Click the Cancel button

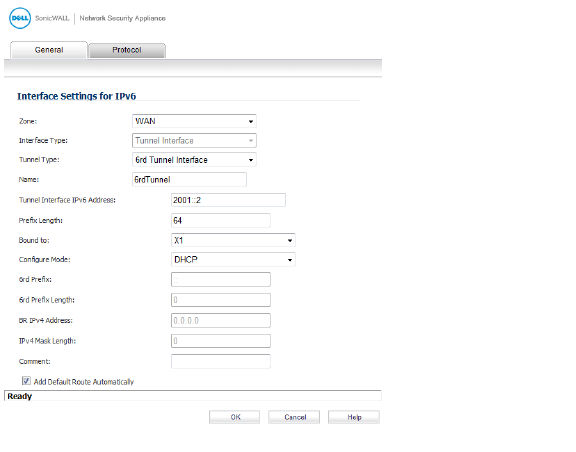[294, 417]
